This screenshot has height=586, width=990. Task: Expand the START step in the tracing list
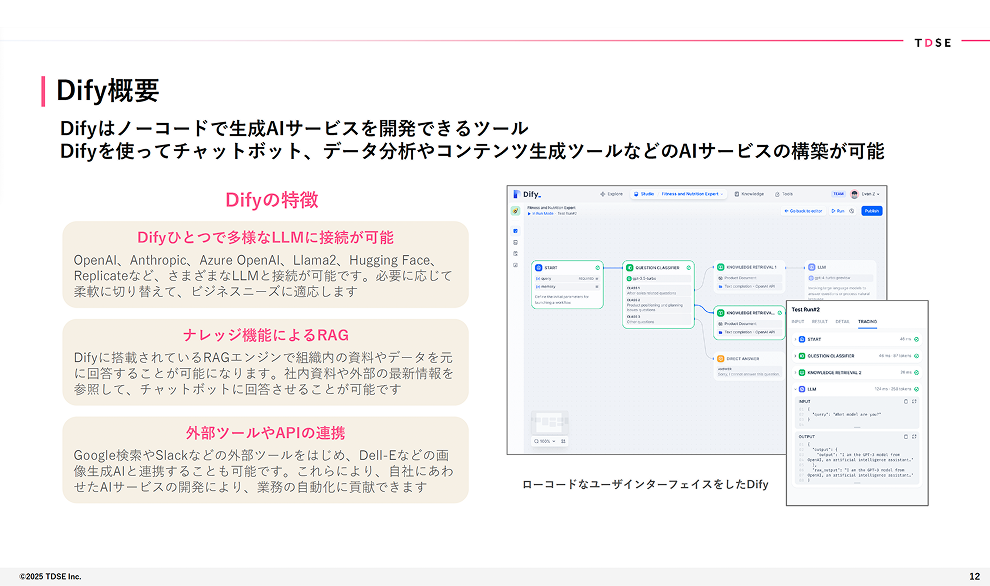tap(796, 339)
